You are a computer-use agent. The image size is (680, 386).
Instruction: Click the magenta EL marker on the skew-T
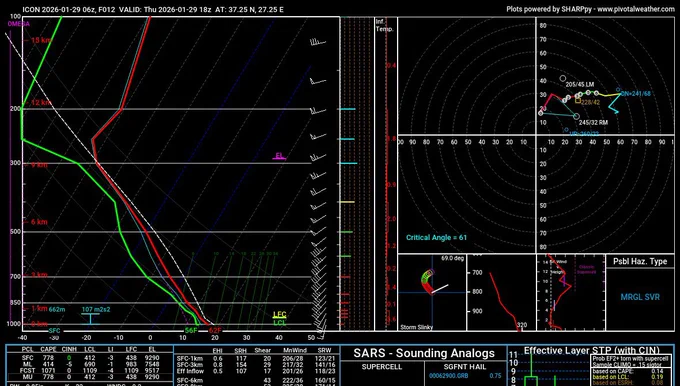coord(279,156)
